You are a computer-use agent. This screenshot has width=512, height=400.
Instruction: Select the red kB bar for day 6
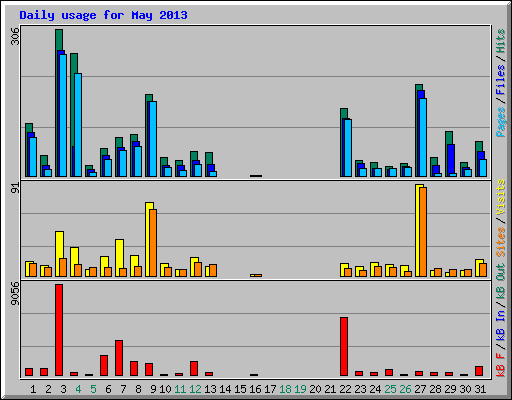pos(104,365)
